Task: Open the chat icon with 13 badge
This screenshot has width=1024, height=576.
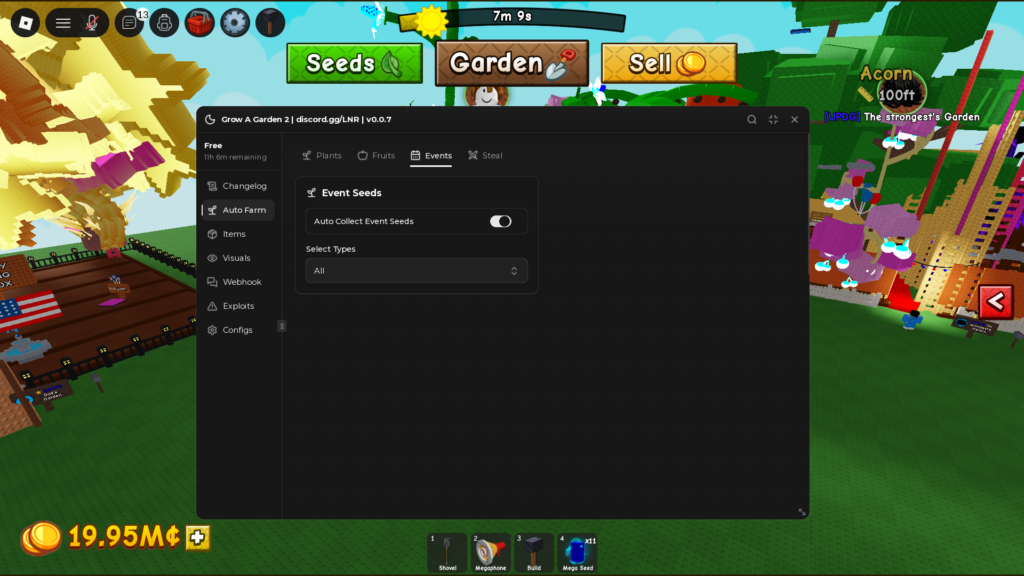Action: (130, 24)
